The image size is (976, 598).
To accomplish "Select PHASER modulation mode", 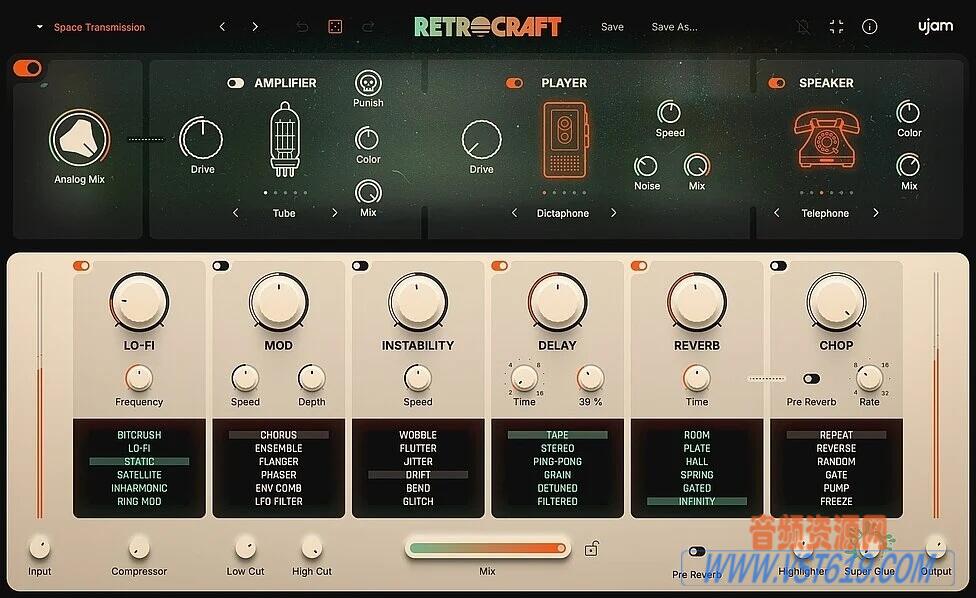I will coord(278,475).
